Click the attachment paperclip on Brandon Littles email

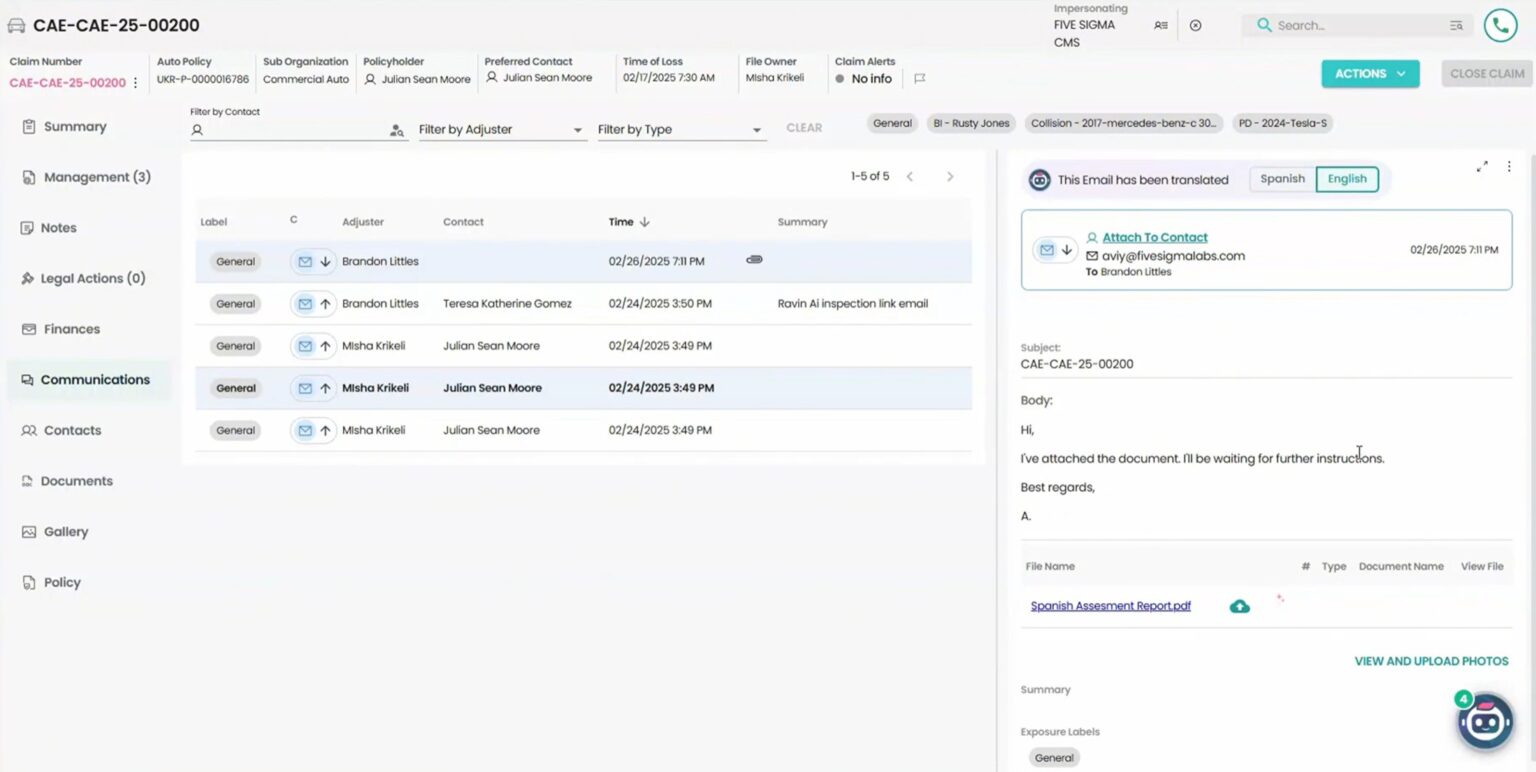pyautogui.click(x=754, y=259)
